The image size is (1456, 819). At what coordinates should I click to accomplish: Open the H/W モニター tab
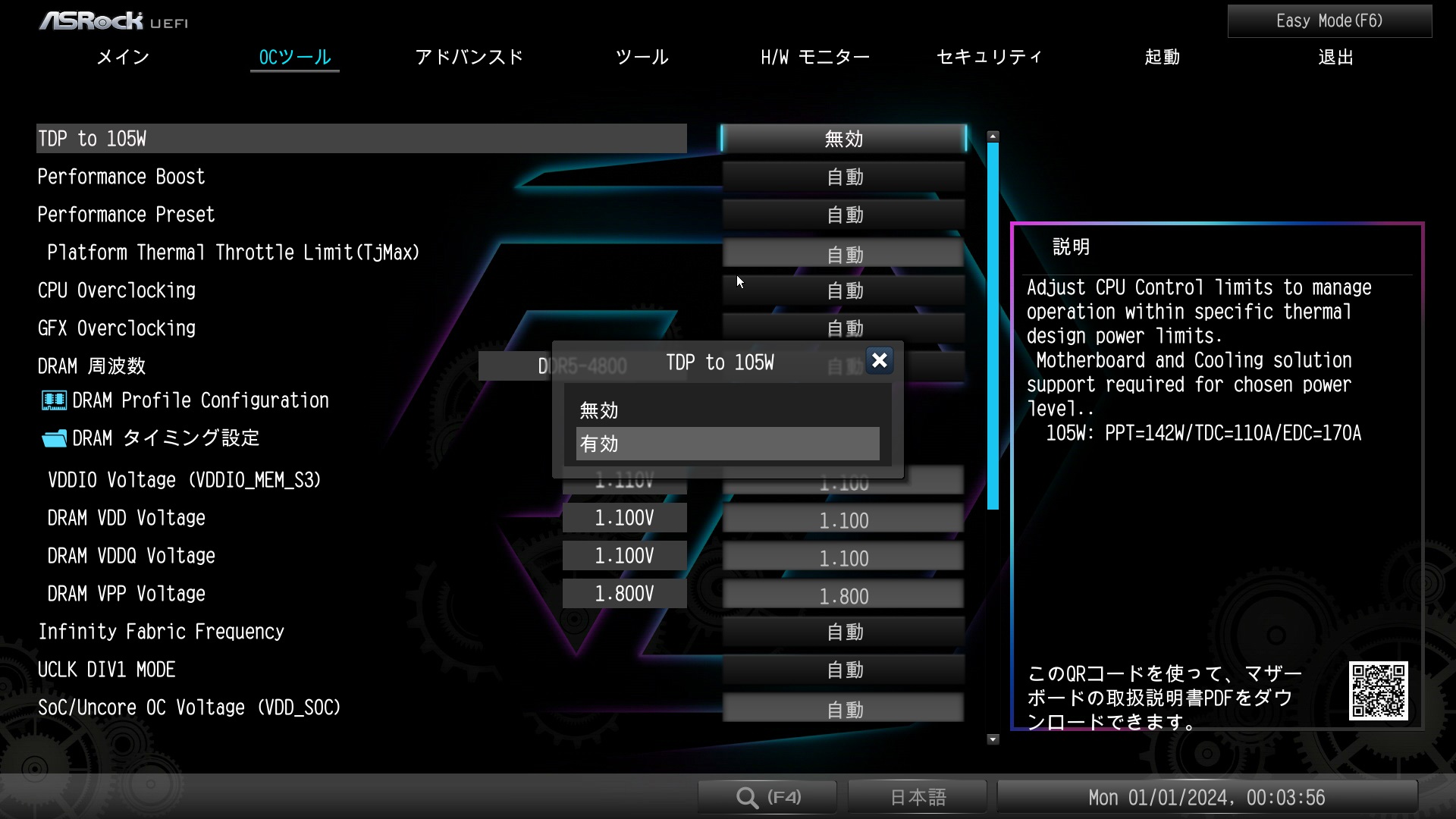(x=814, y=56)
